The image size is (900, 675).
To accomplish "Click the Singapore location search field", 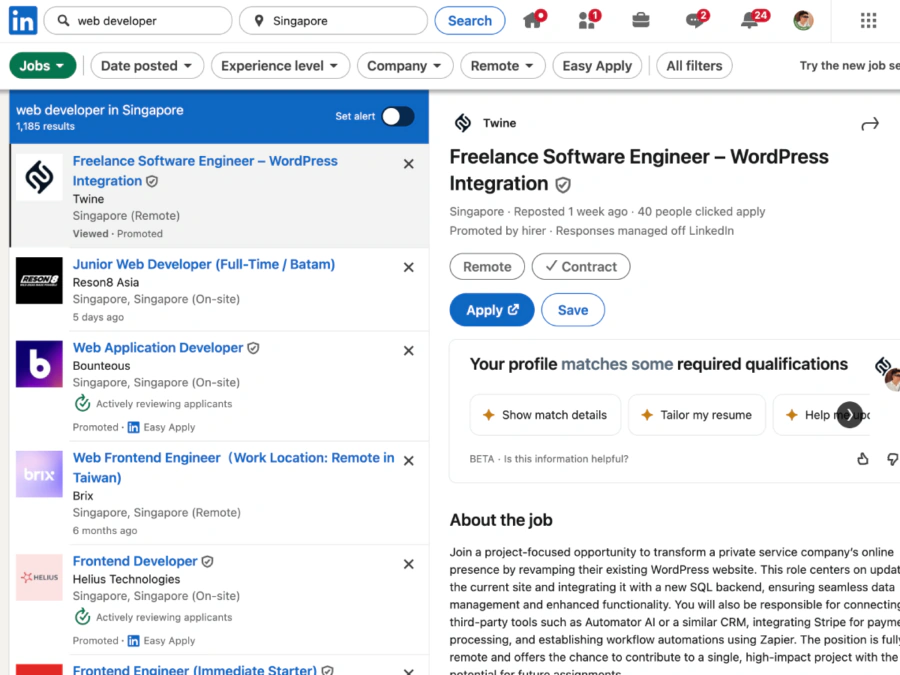I will 333,20.
